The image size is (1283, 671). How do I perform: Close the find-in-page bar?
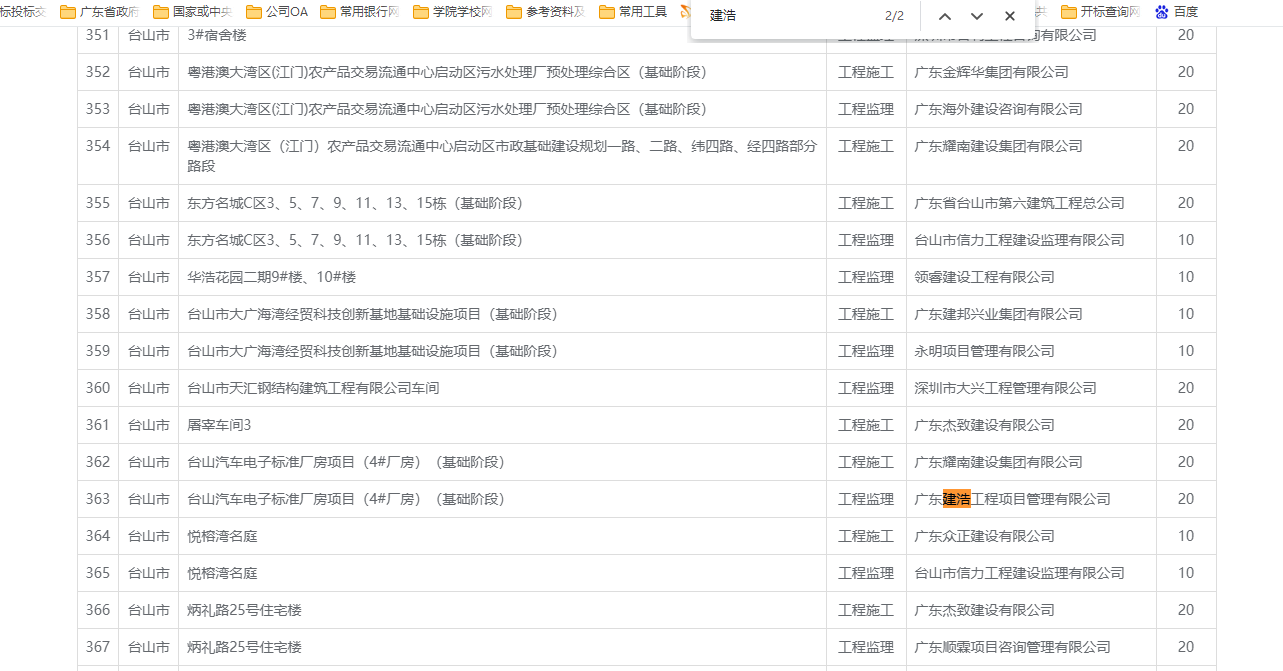click(1010, 16)
